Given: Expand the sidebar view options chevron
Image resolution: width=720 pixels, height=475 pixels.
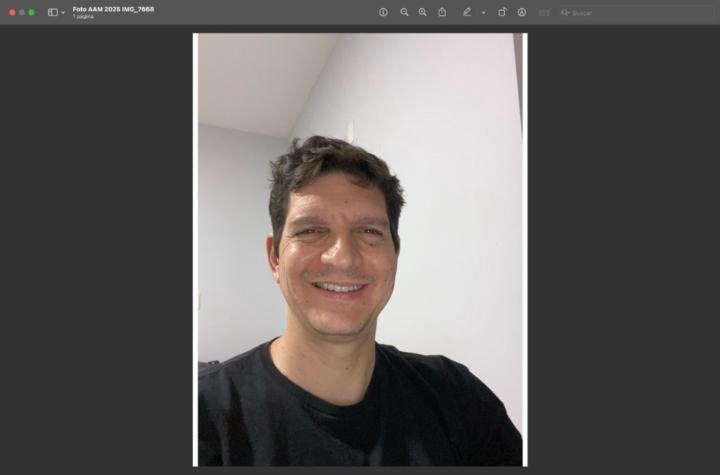Looking at the screenshot, I should (63, 12).
